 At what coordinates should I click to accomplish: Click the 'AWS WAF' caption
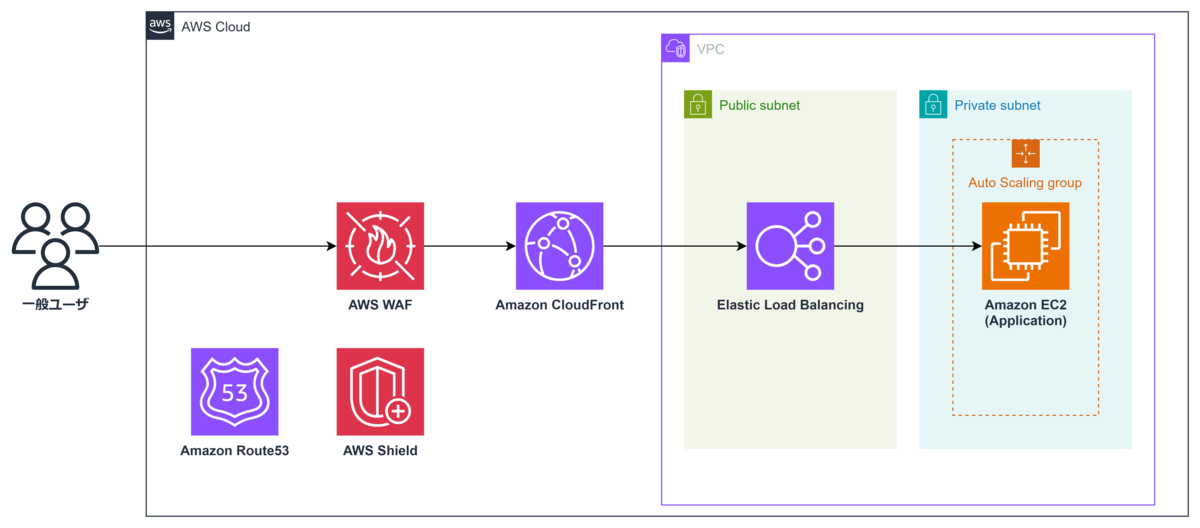tap(380, 305)
